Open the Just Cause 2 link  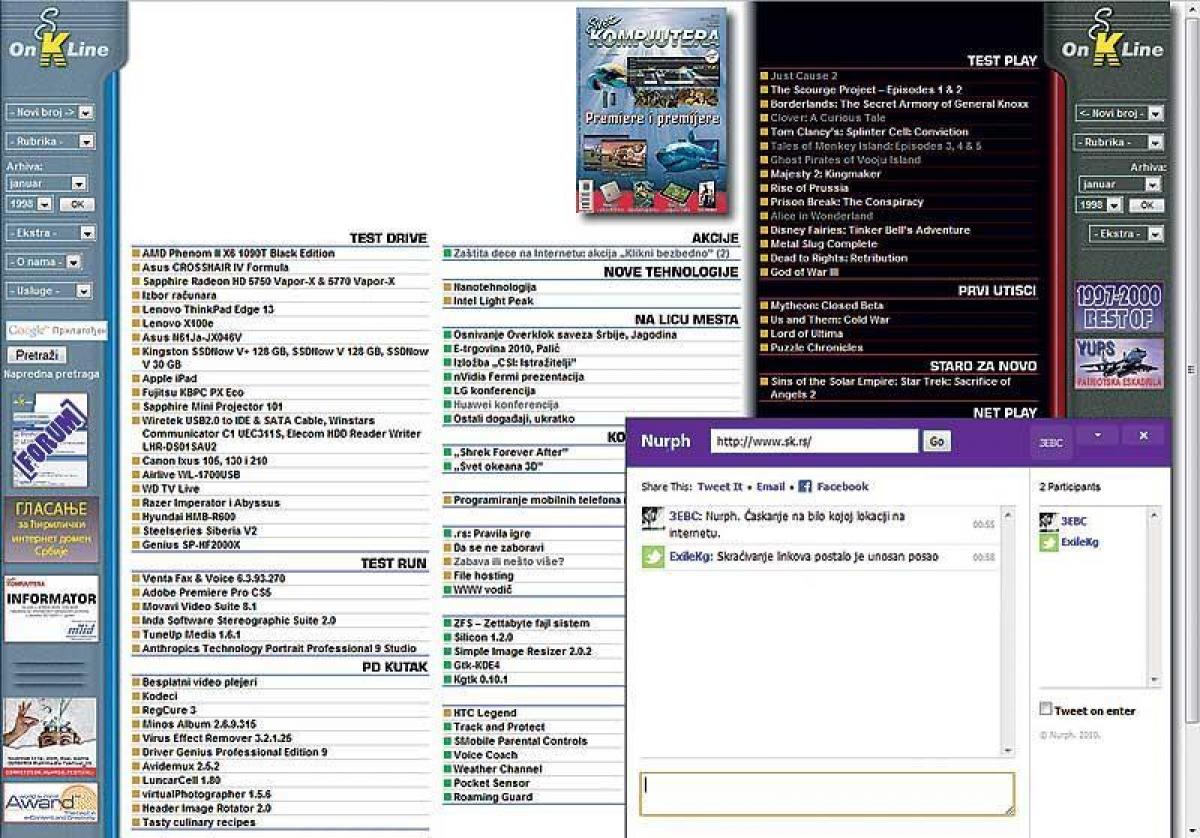click(804, 76)
